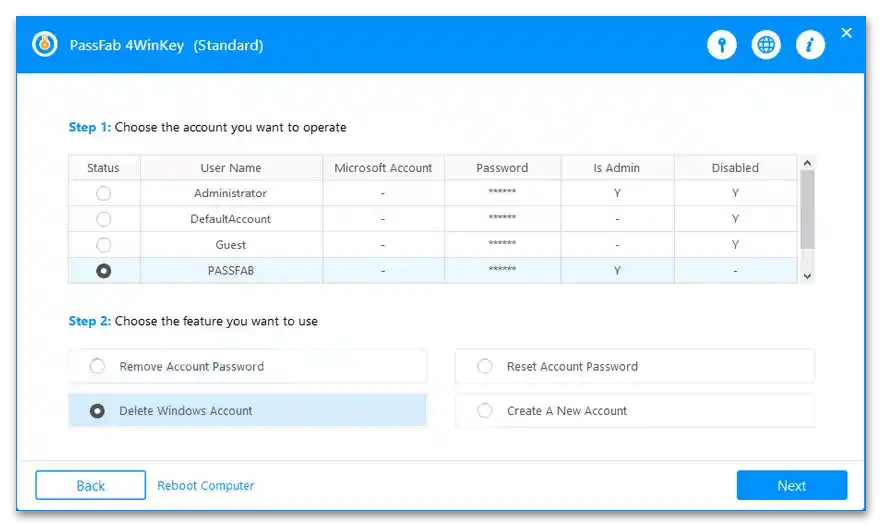Click the Remove Account Password label text
The image size is (882, 527).
192,367
